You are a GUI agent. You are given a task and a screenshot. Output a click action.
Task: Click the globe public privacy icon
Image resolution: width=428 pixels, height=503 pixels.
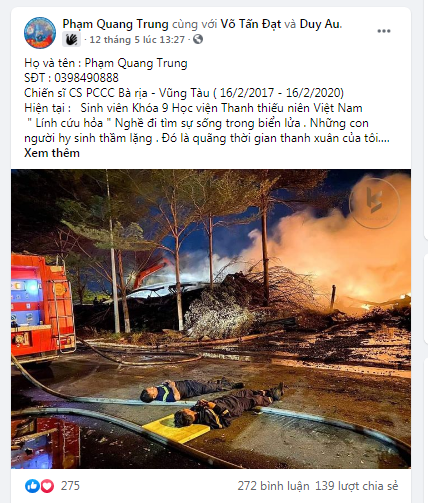198,40
